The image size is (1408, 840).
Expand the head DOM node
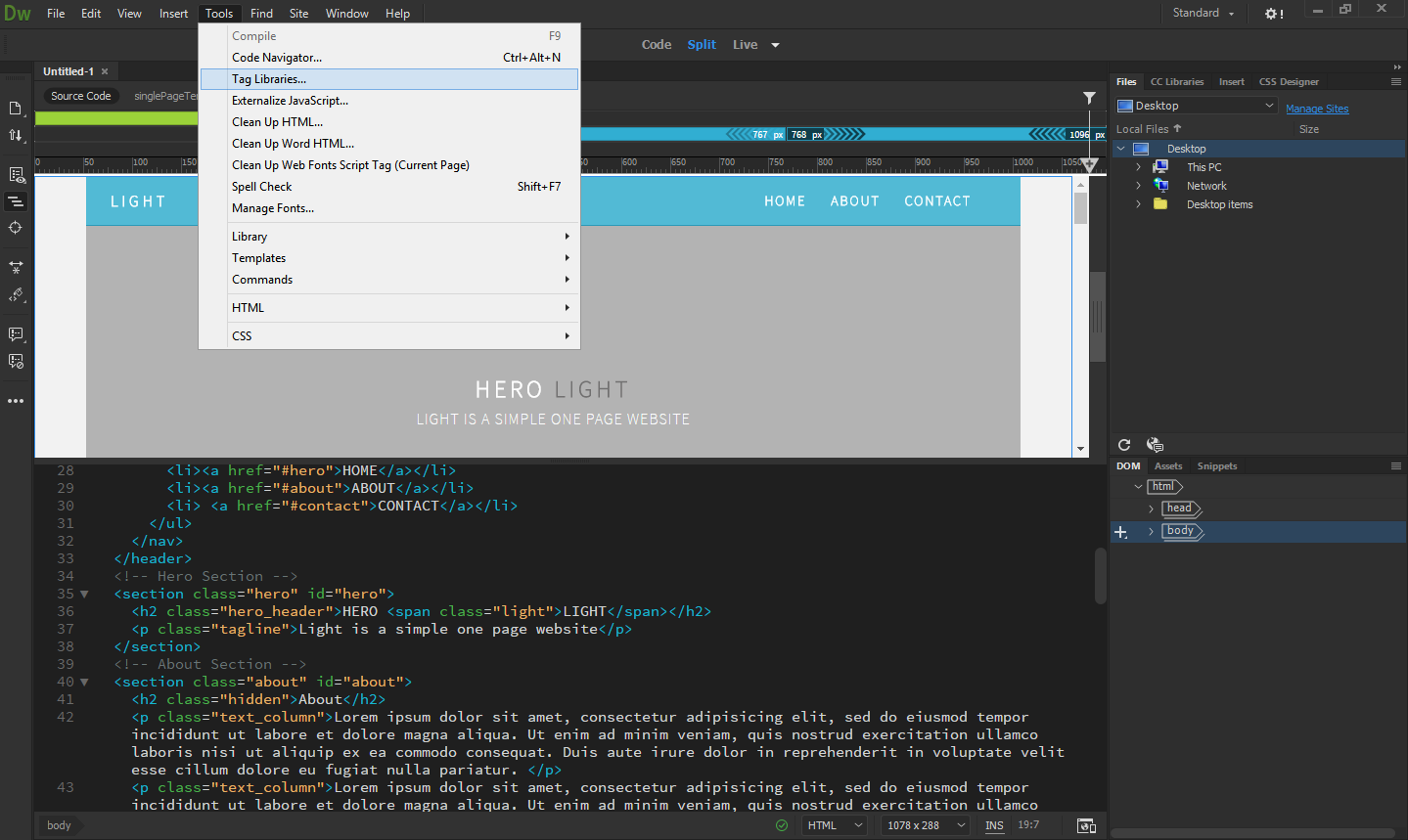[1151, 508]
